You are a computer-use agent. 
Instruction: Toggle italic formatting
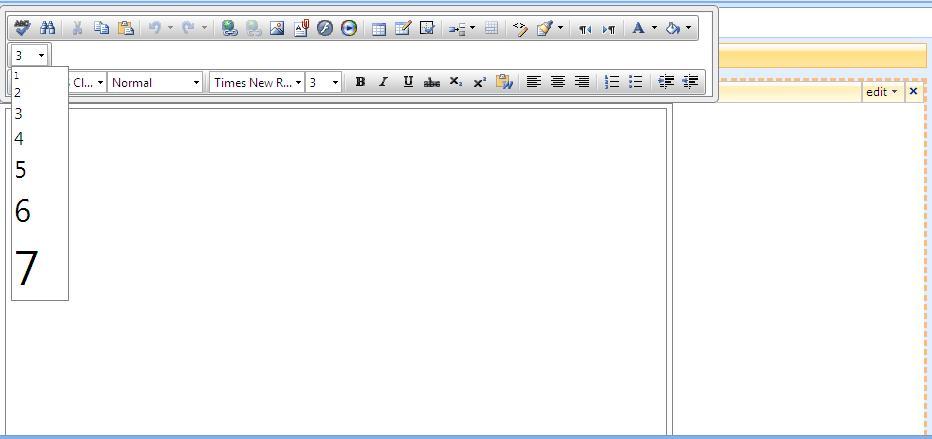tap(383, 82)
